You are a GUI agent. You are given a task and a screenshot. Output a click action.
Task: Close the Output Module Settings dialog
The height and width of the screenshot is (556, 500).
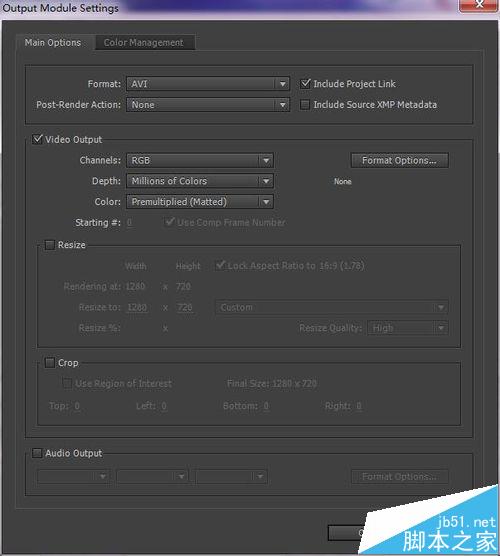click(479, 5)
